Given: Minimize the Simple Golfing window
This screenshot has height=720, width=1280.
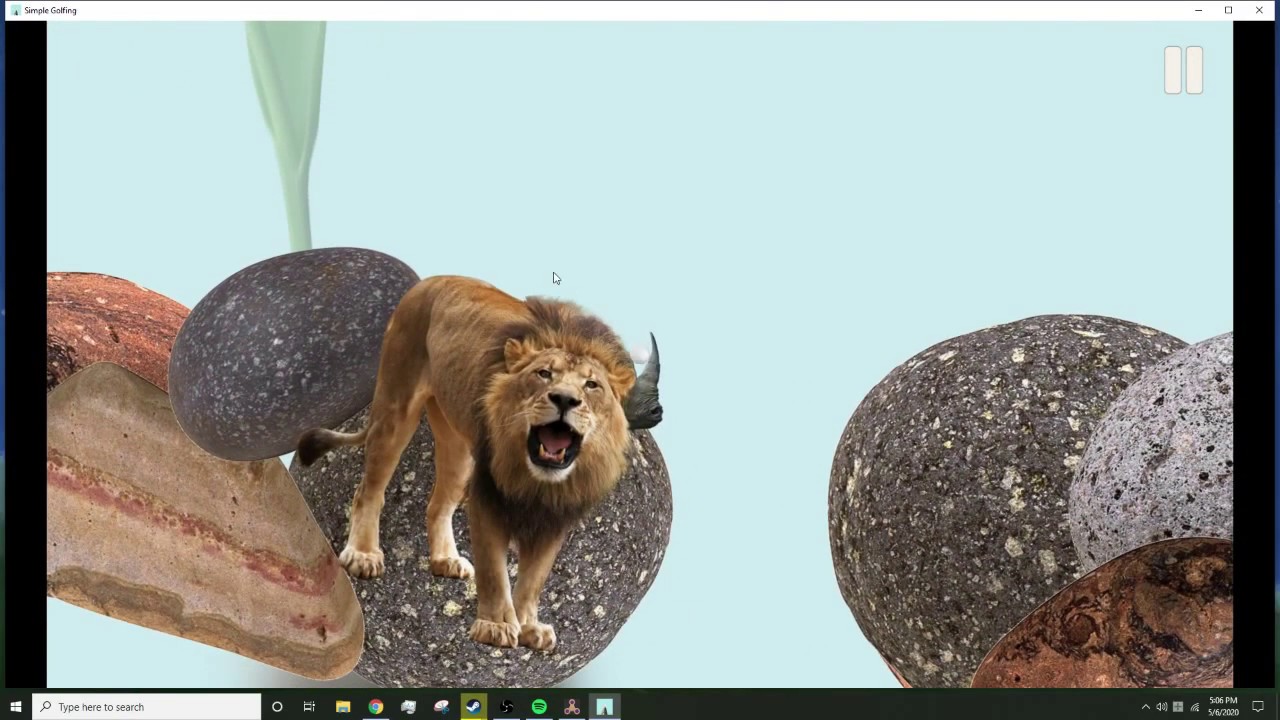Looking at the screenshot, I should click(1198, 10).
